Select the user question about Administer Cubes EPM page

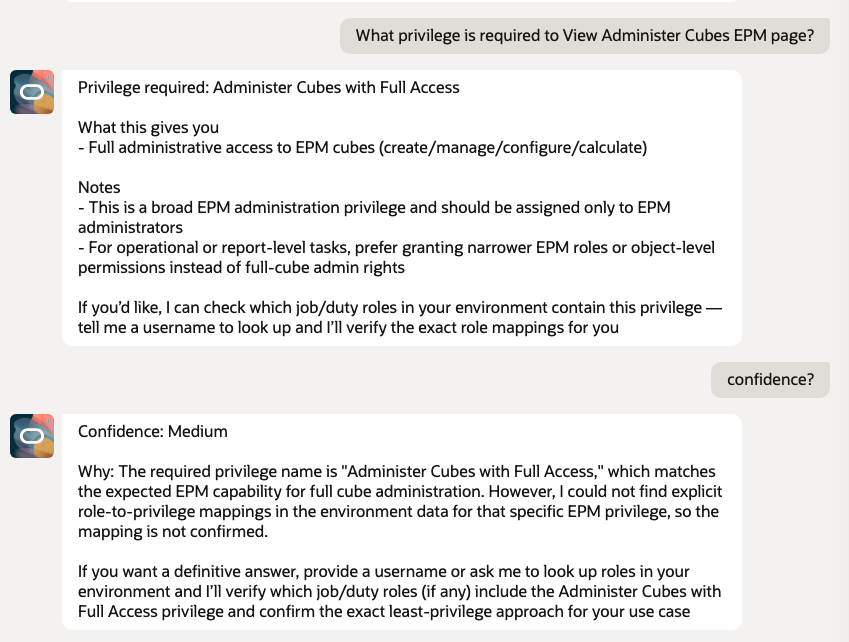pos(584,36)
